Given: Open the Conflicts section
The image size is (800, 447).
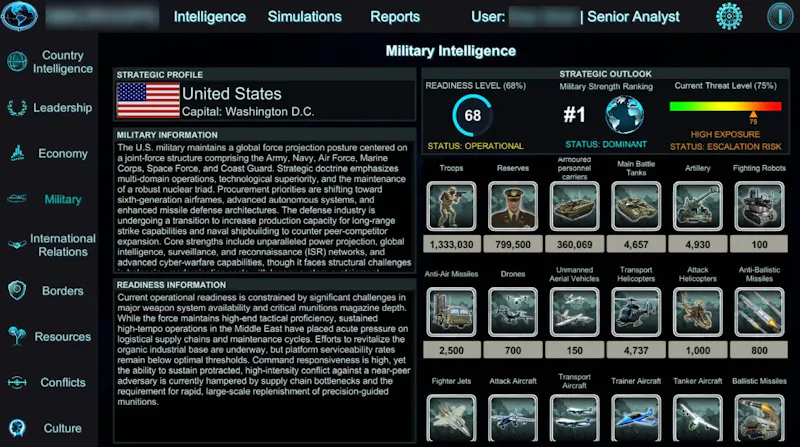Looking at the screenshot, I should pos(63,383).
